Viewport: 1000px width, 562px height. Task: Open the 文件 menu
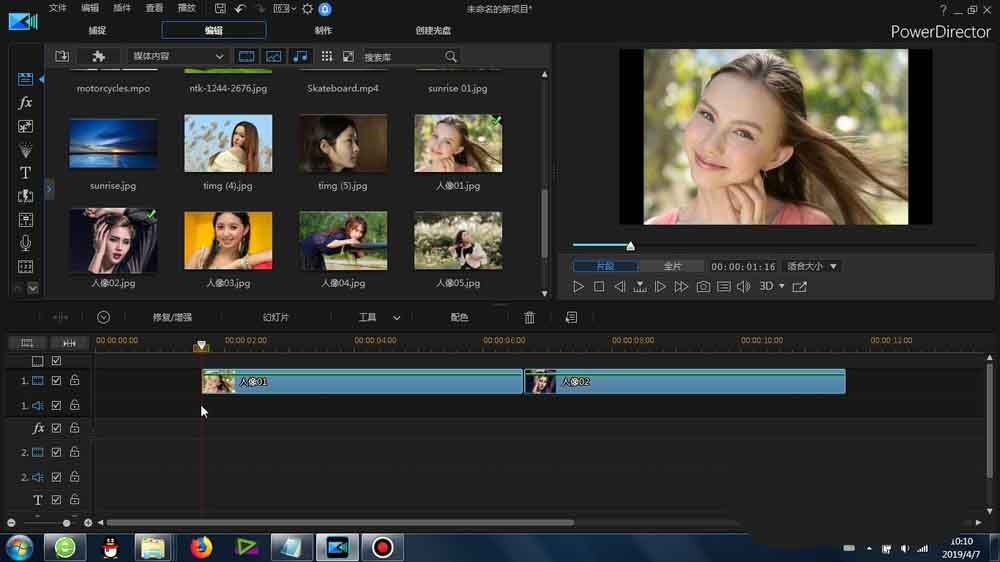[58, 8]
